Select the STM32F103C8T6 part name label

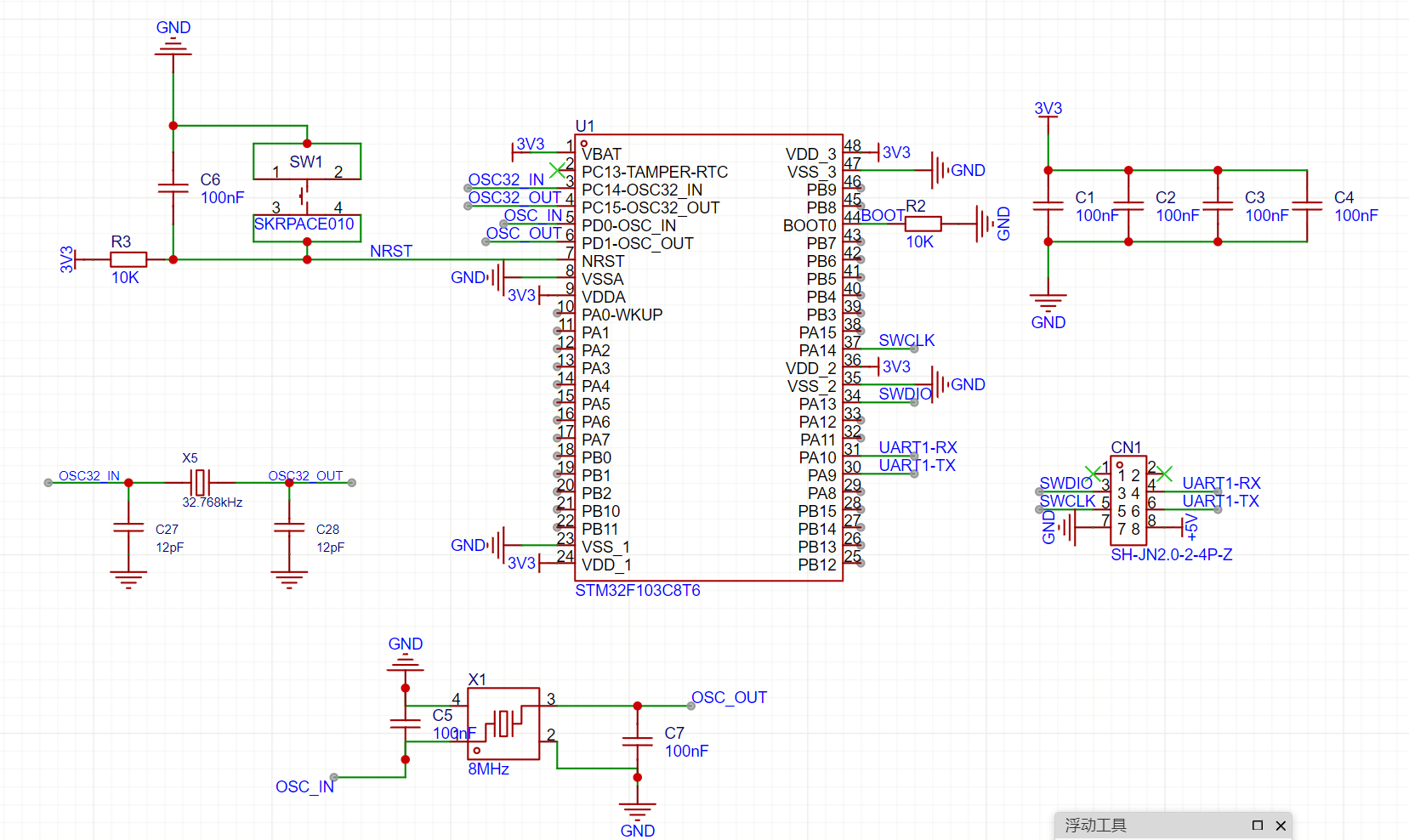[x=638, y=590]
